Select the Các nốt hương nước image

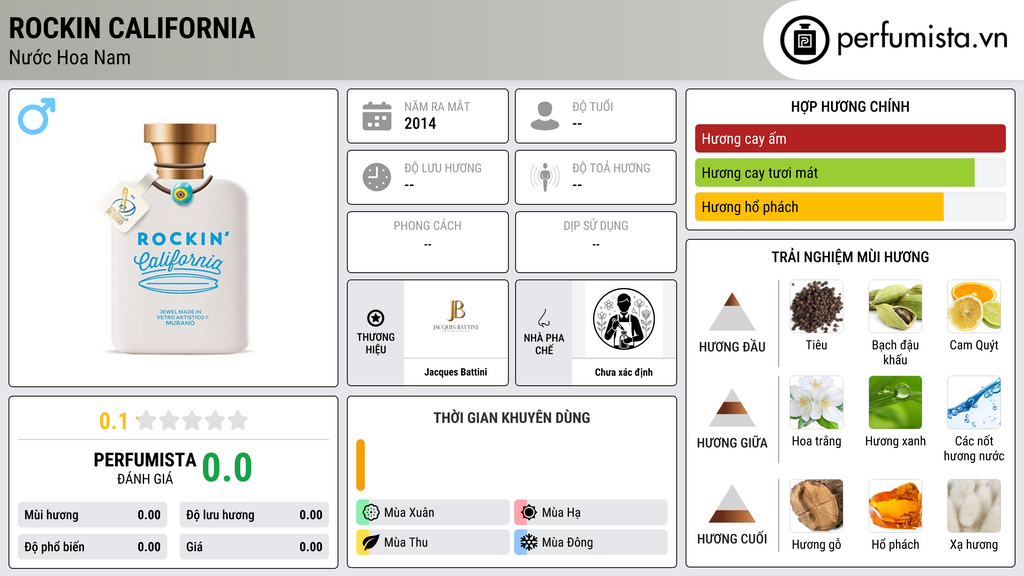974,402
